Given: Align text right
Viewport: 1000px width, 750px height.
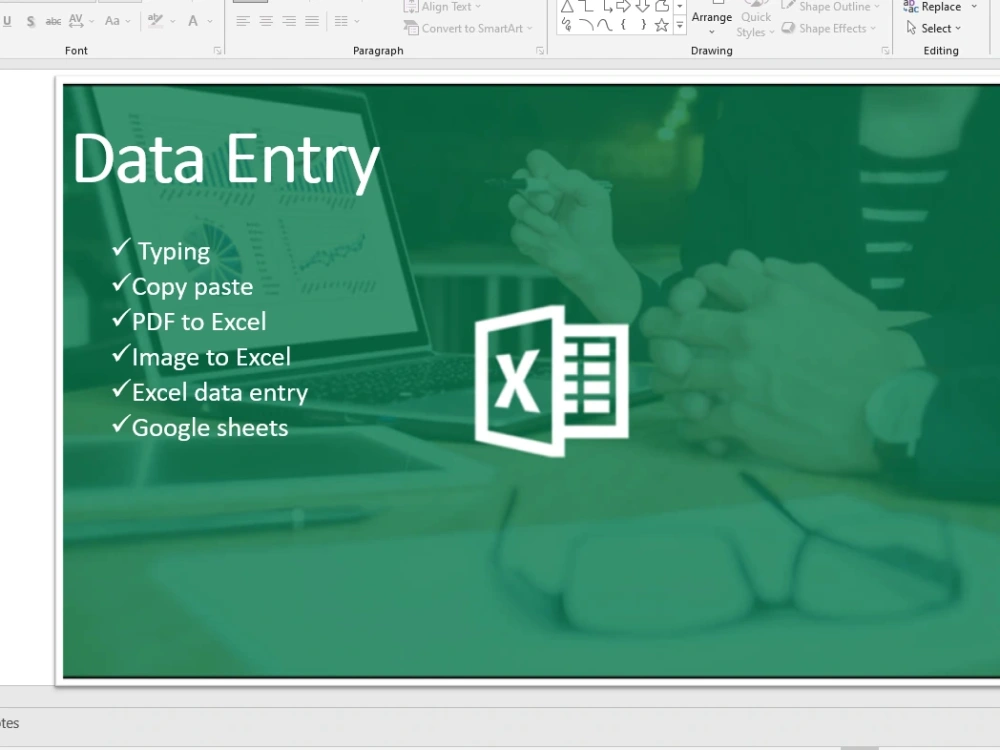Looking at the screenshot, I should click(x=289, y=21).
